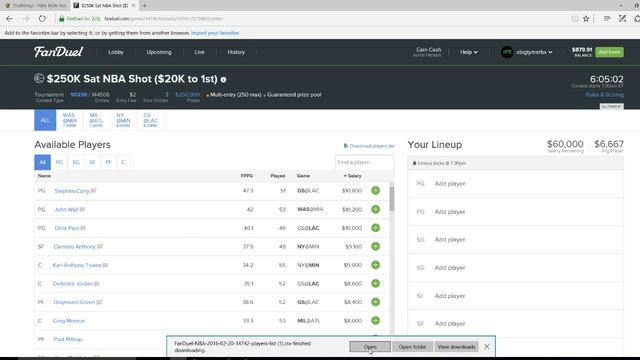Open Carmelo Anthony's news note icon
The width and height of the screenshot is (640, 360).
click(x=100, y=247)
